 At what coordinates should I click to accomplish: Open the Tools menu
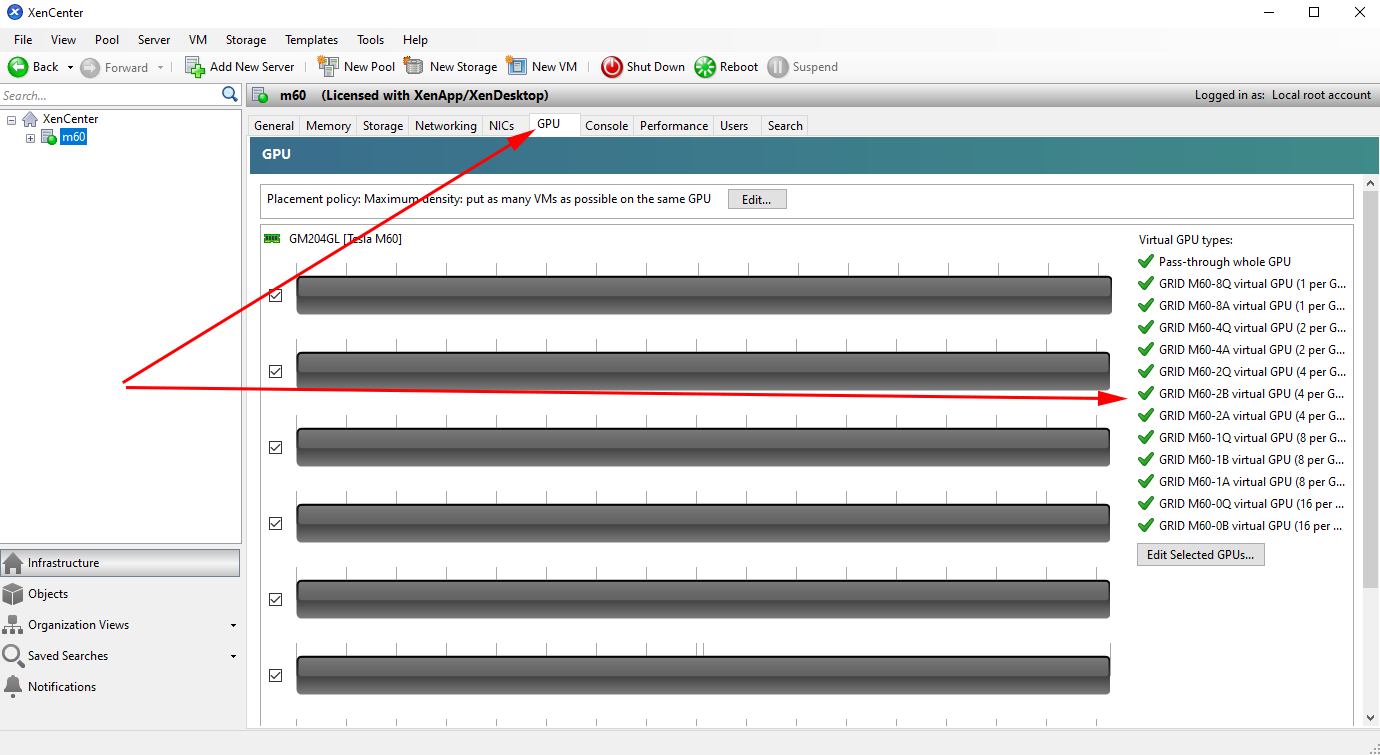pyautogui.click(x=370, y=40)
